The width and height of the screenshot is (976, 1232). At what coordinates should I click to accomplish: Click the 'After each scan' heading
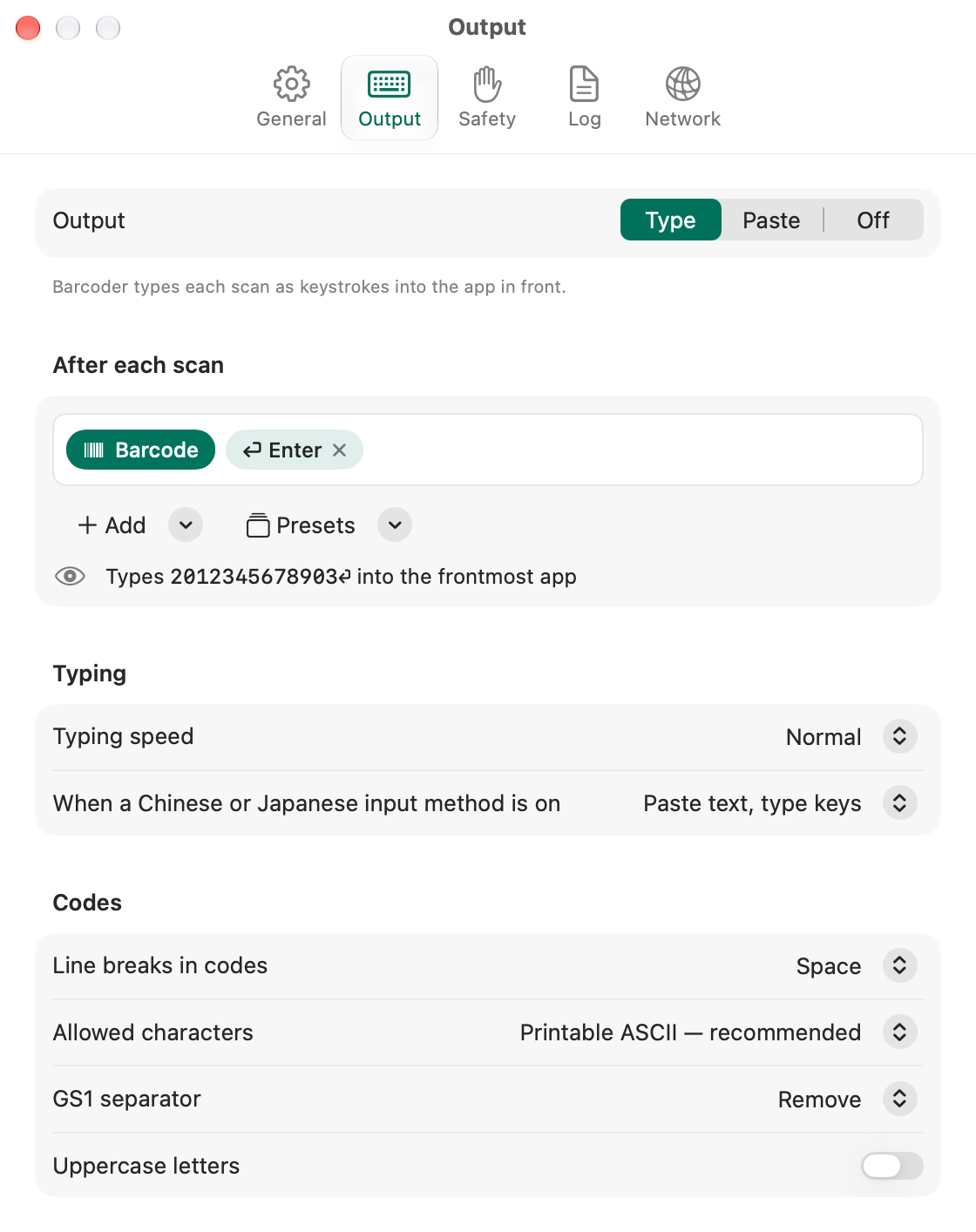click(x=139, y=365)
